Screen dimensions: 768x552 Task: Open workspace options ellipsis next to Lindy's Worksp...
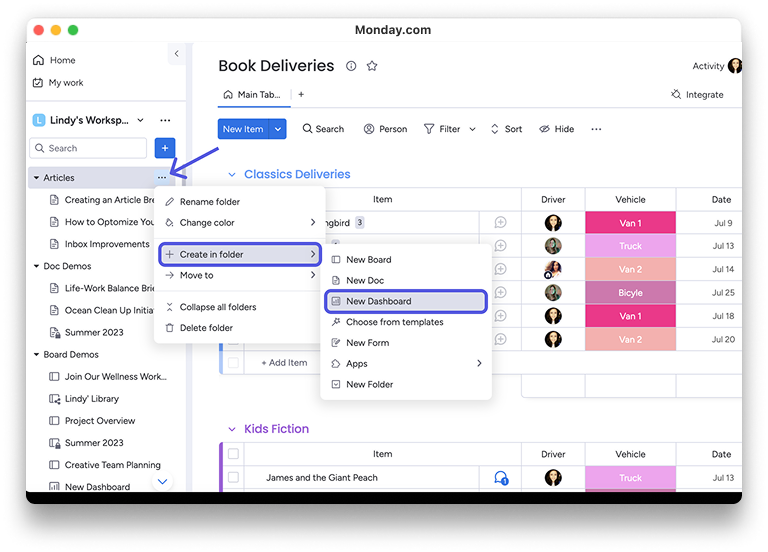point(165,120)
